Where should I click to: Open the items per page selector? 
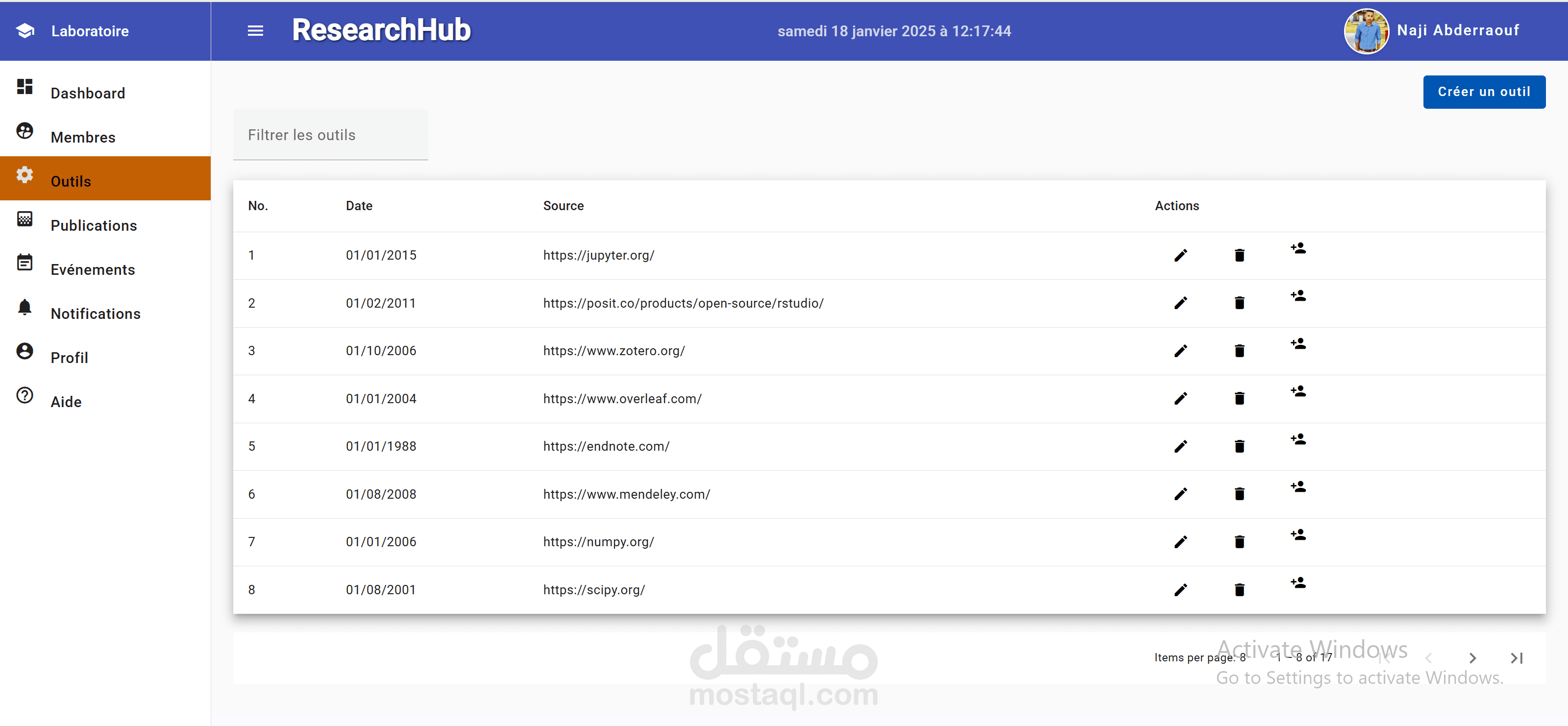[x=1242, y=657]
